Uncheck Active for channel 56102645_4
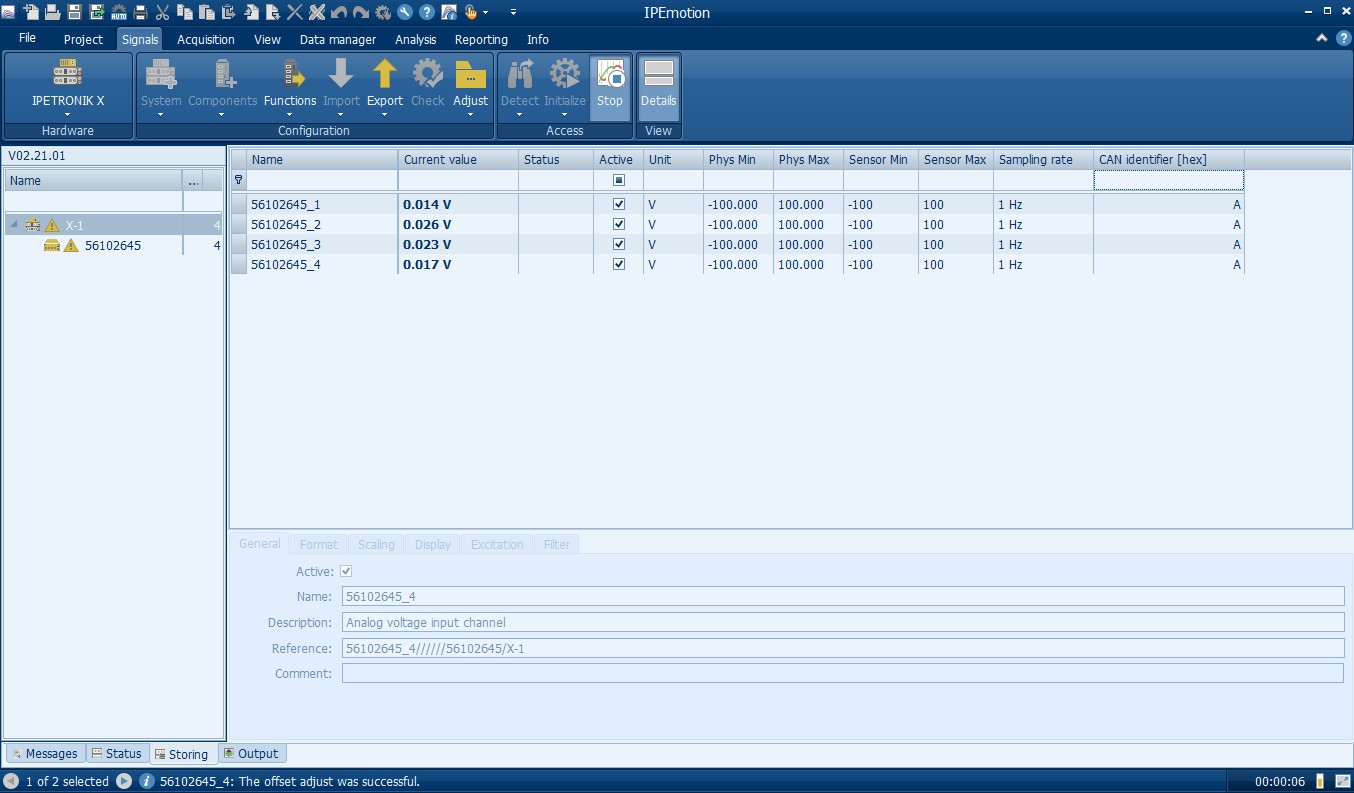 coord(619,264)
